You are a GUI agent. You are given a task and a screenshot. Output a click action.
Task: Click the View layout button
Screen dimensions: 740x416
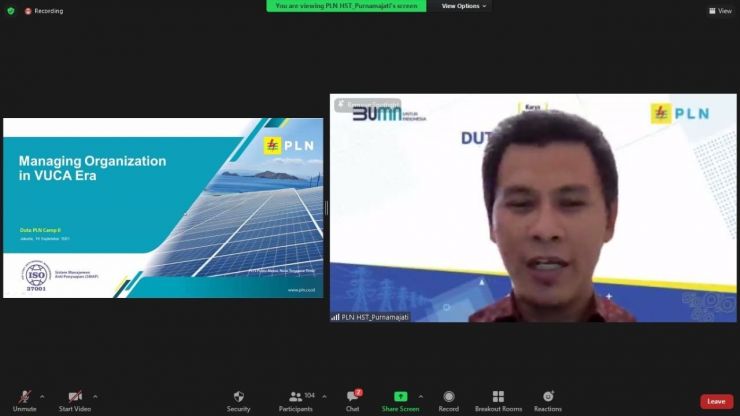720,10
